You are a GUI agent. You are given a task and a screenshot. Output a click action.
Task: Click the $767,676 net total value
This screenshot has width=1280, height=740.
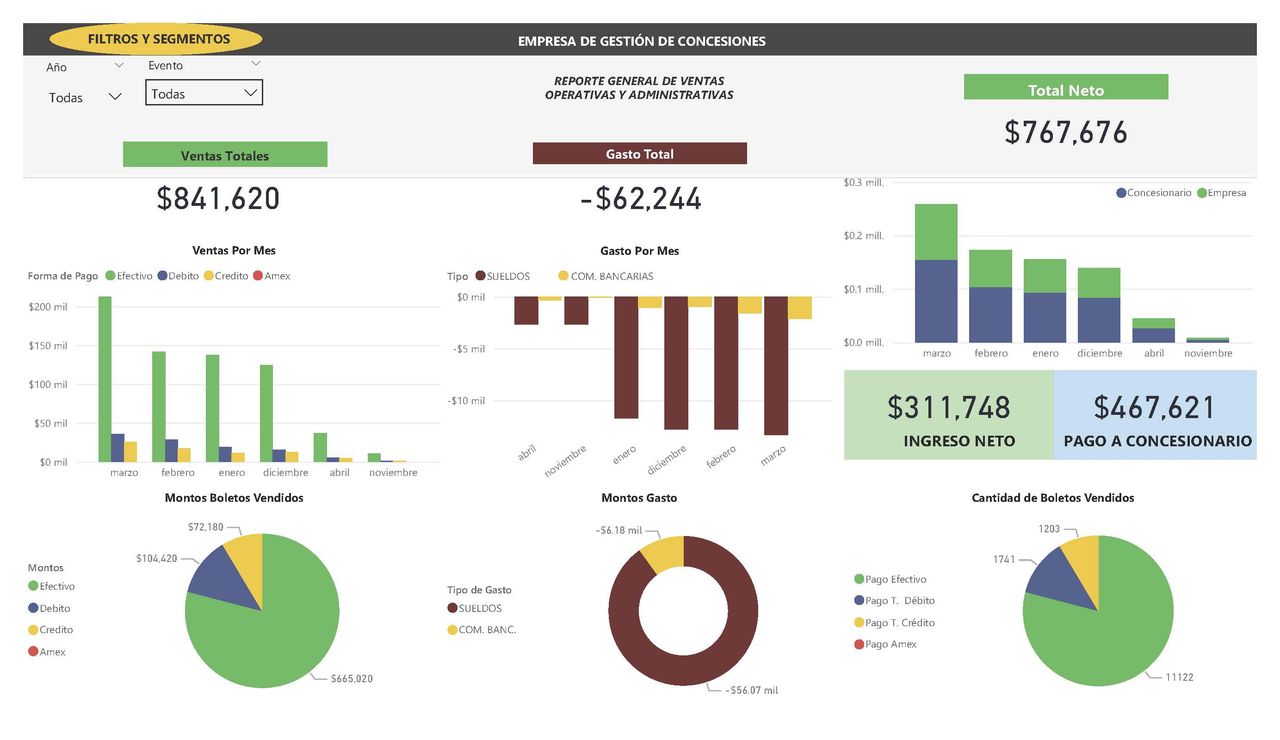click(x=1066, y=132)
